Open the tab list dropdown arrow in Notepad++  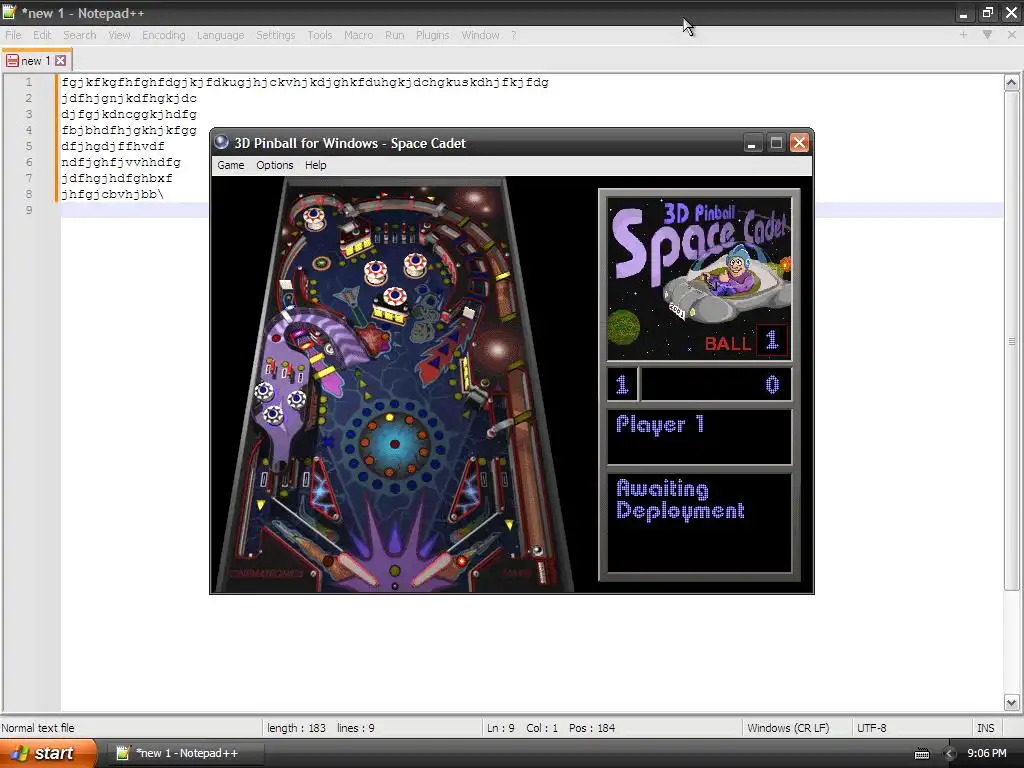[987, 35]
